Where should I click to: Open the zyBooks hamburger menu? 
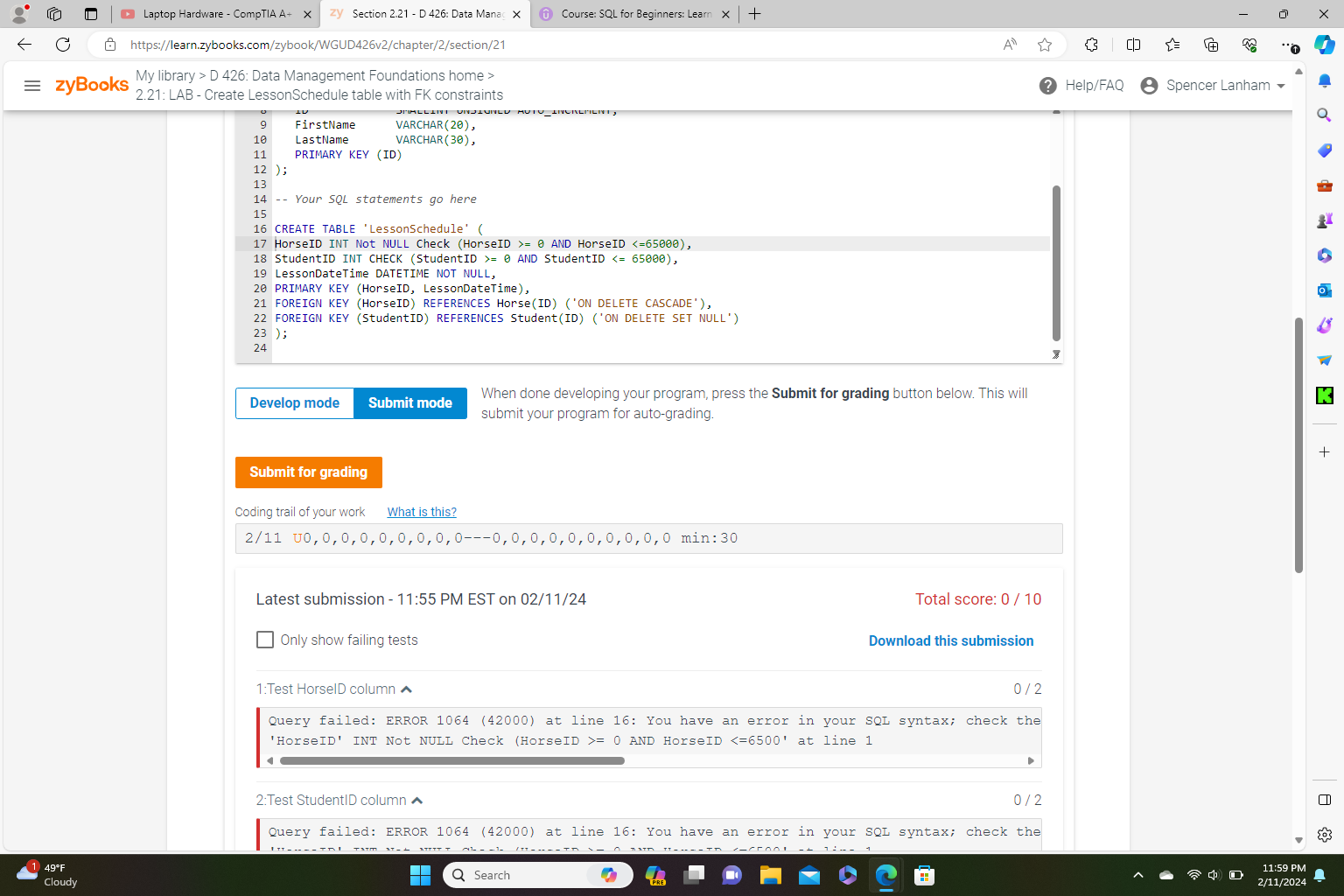coord(32,85)
